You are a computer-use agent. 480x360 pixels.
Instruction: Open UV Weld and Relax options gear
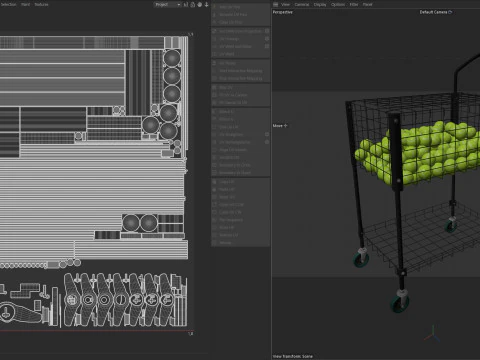[x=267, y=46]
